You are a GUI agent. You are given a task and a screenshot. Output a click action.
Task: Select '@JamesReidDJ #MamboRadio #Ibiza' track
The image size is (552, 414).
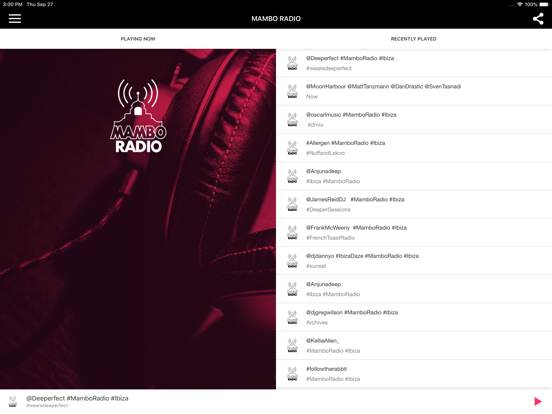tap(355, 199)
